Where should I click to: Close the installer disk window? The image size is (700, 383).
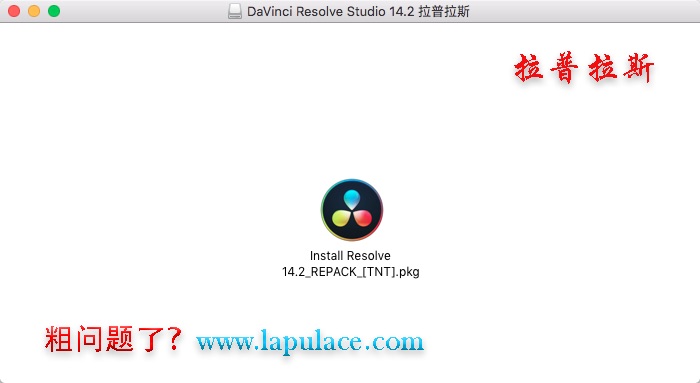(14, 11)
